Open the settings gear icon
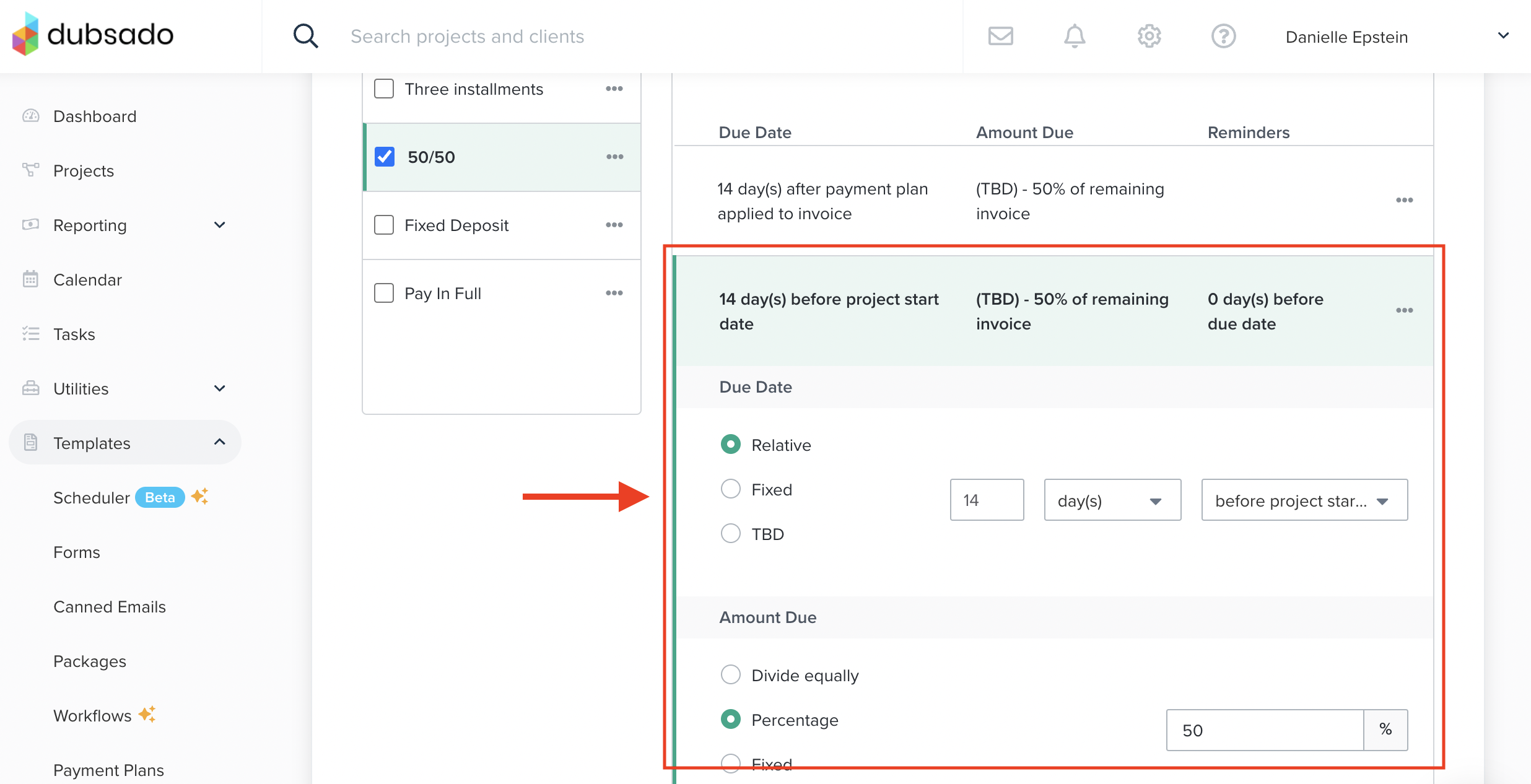 [x=1149, y=36]
